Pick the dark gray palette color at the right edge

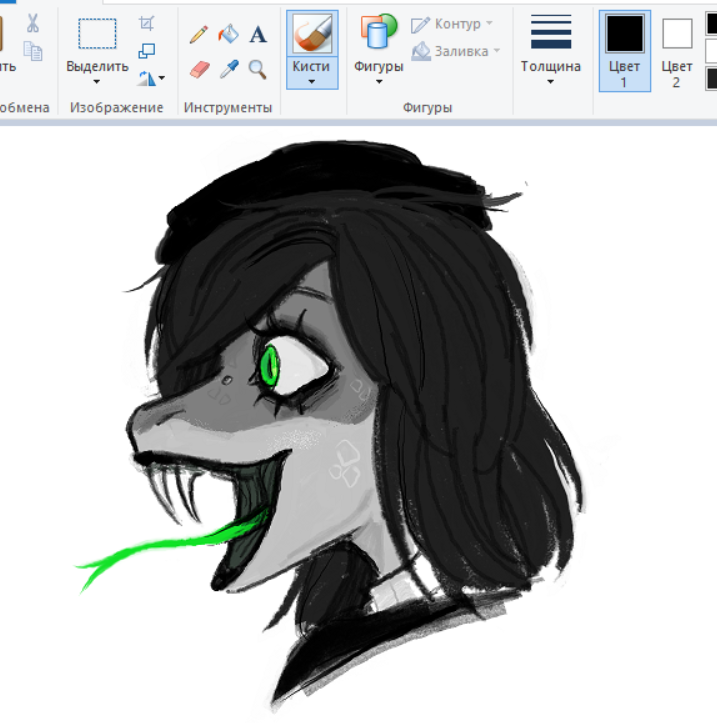pos(711,78)
